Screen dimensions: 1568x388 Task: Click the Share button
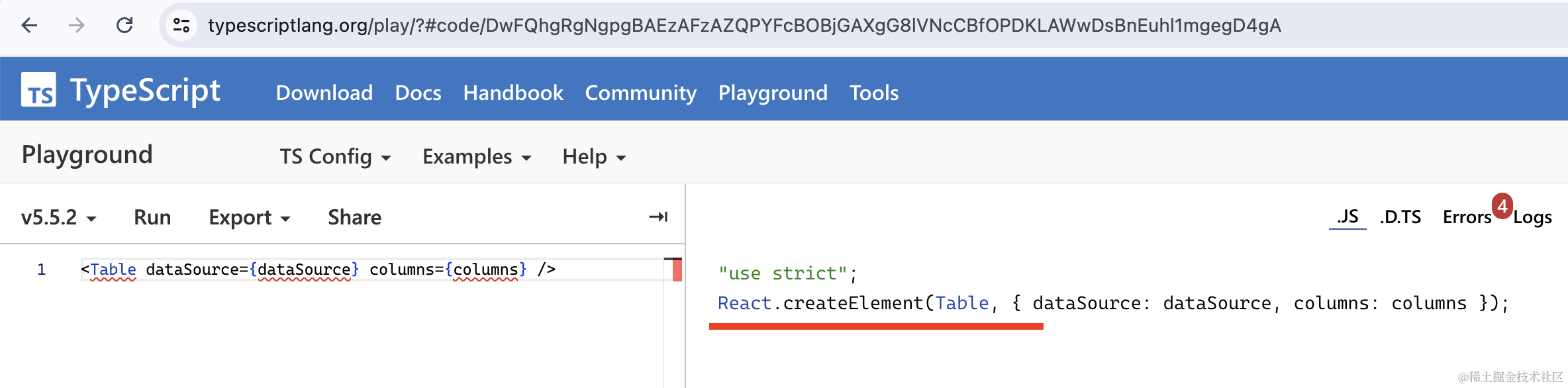pos(355,217)
